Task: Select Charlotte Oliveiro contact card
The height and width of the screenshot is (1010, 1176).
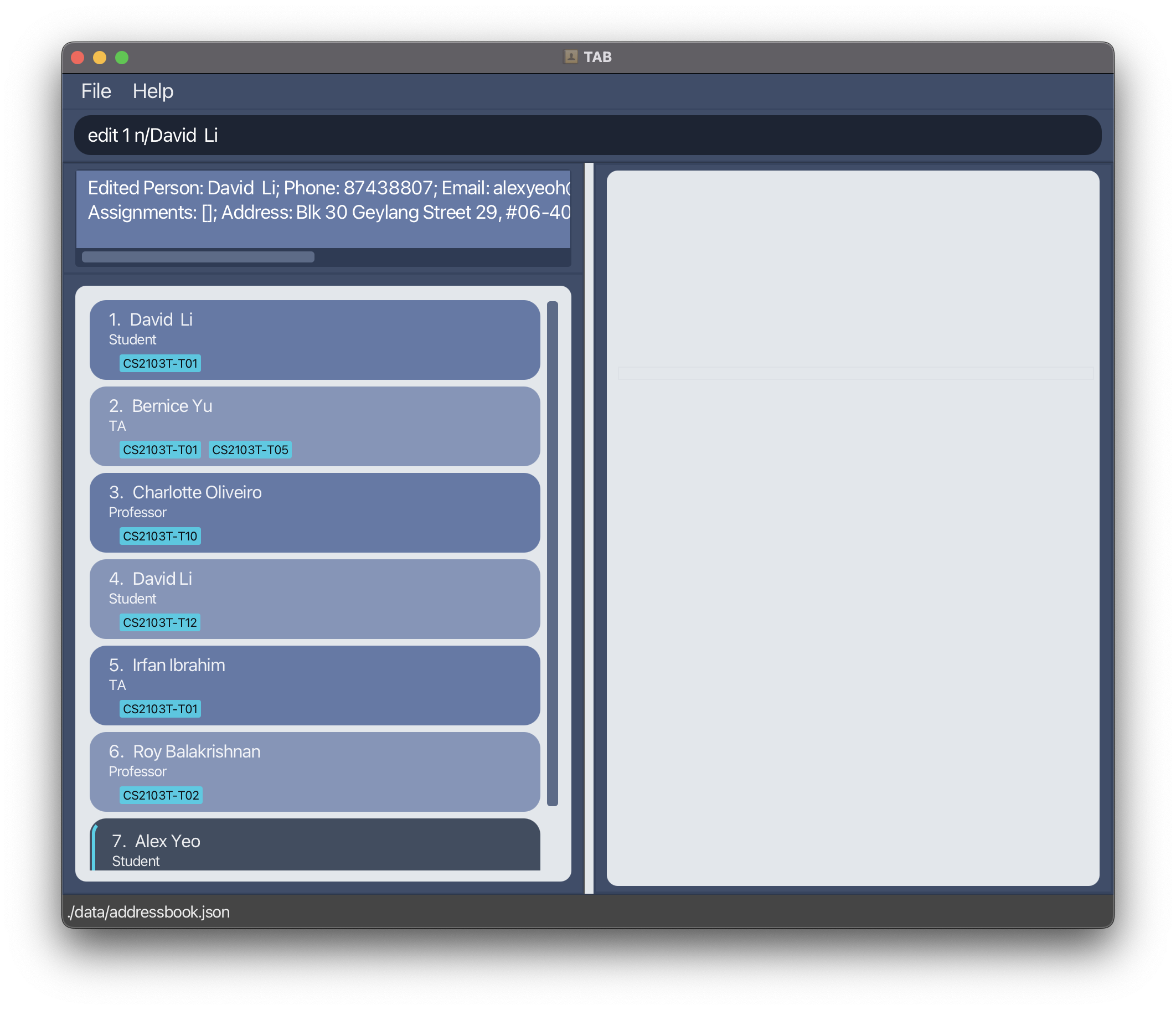Action: [314, 512]
